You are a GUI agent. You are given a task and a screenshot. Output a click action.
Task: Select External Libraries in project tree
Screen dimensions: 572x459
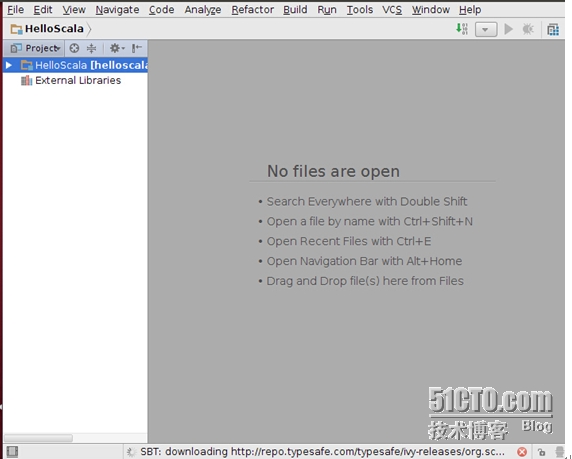click(x=78, y=80)
